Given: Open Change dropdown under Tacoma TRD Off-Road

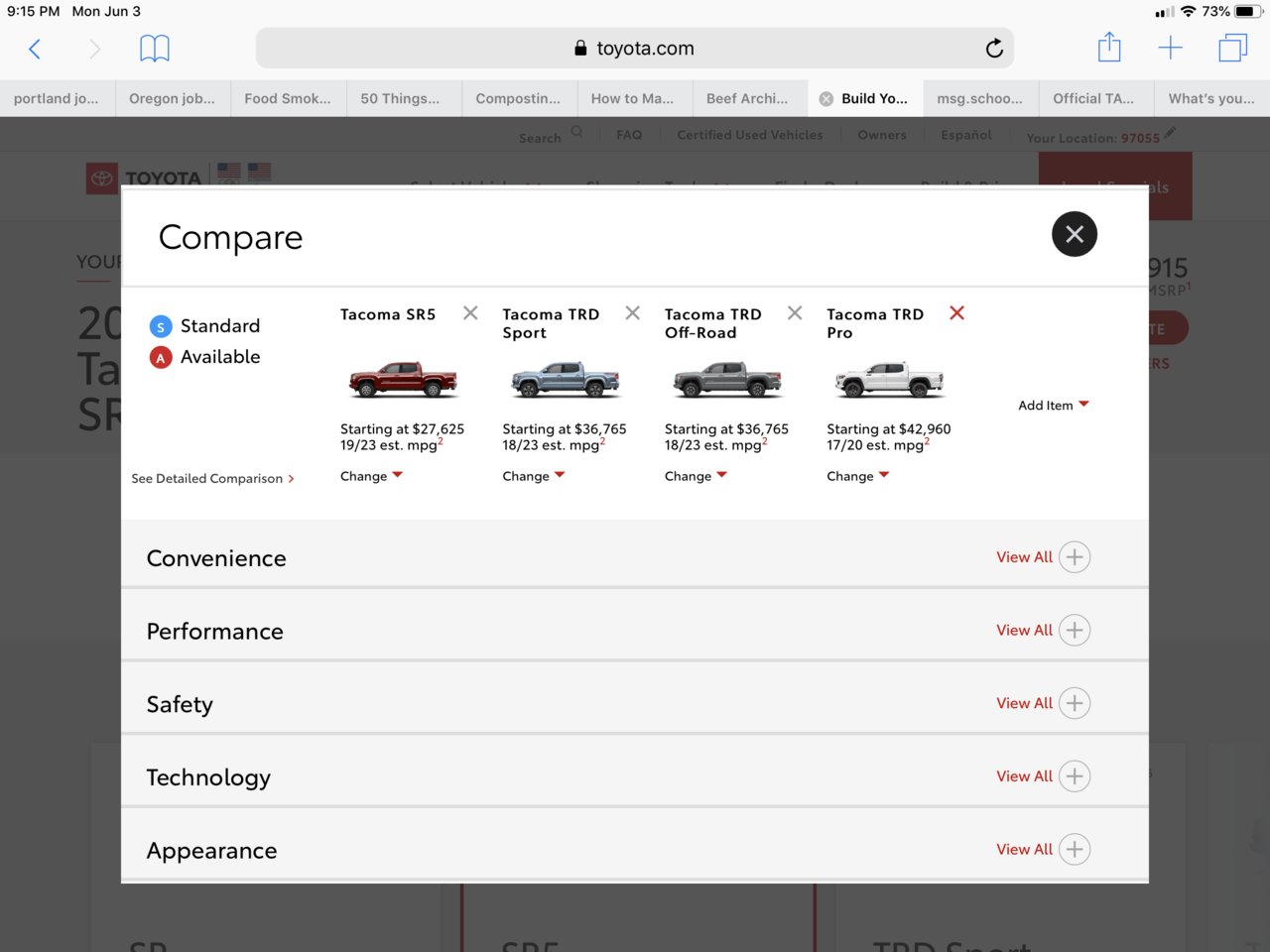Looking at the screenshot, I should tap(696, 476).
